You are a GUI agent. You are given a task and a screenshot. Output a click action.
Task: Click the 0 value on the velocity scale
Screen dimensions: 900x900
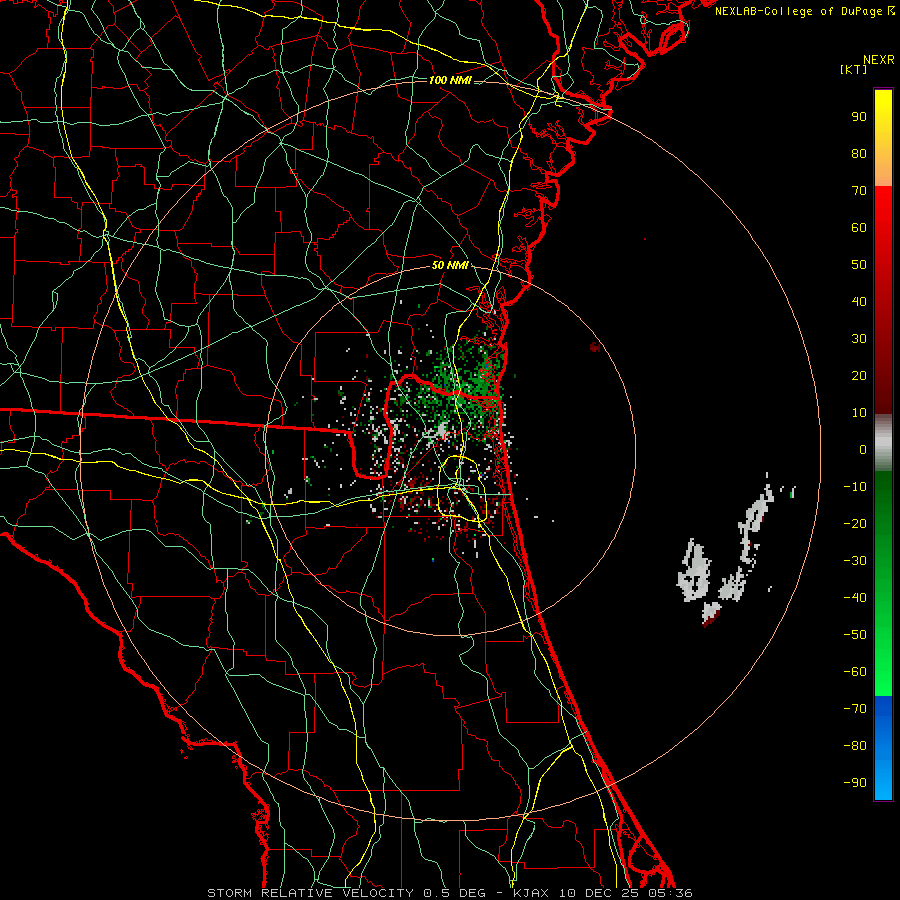tap(863, 450)
